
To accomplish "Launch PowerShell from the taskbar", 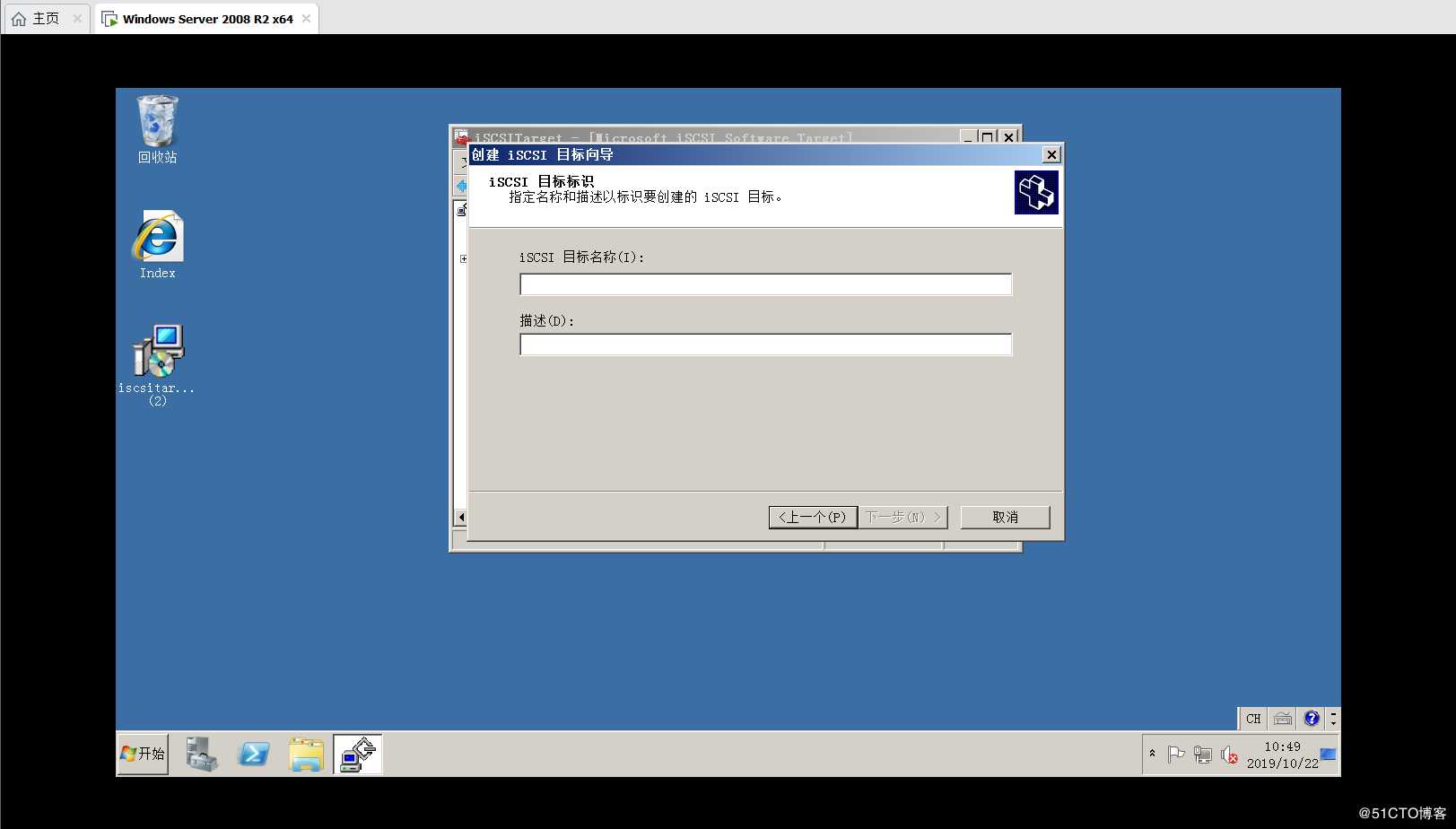I will [x=254, y=754].
